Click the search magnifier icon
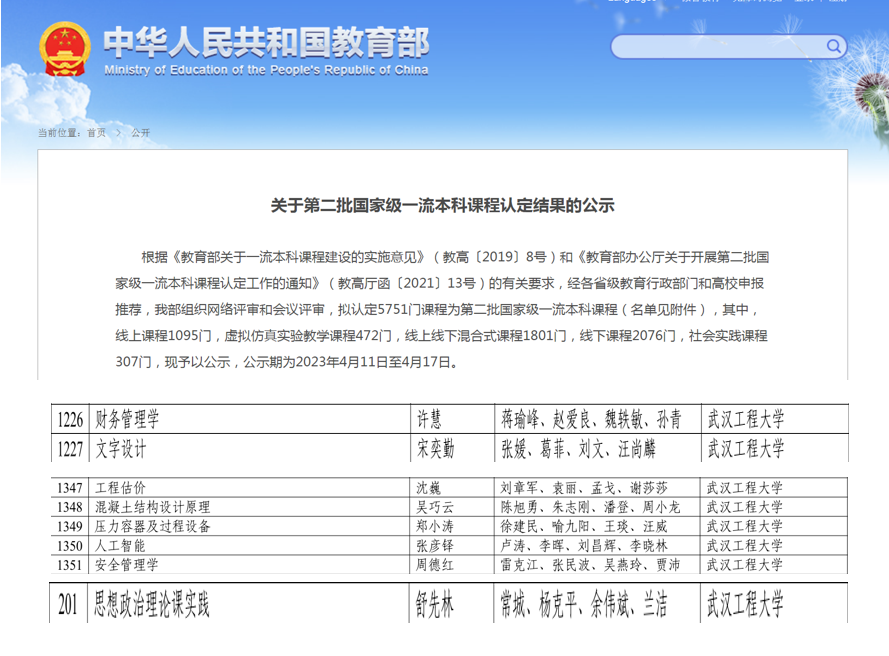Viewport: 889px width, 656px height. pyautogui.click(x=833, y=46)
